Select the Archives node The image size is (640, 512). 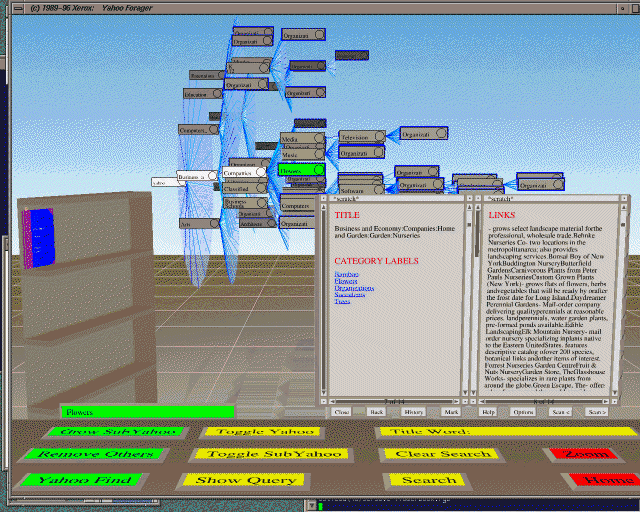coord(258,224)
